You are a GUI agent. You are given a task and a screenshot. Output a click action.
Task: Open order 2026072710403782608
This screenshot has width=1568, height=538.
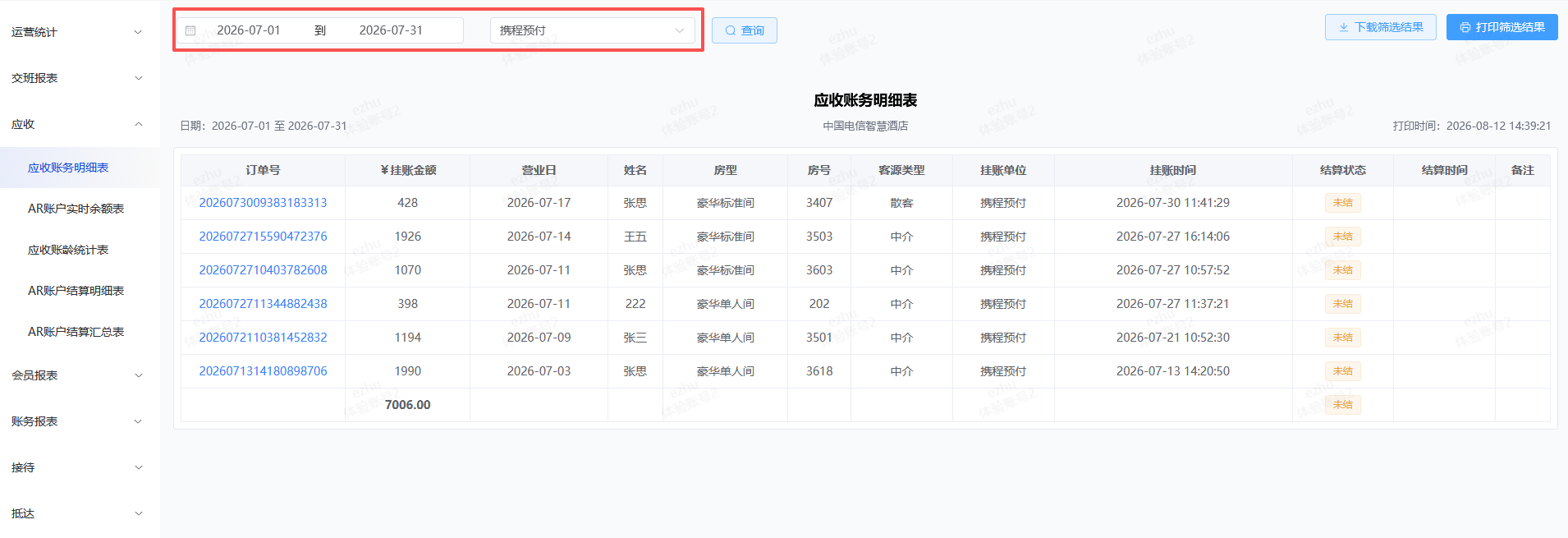point(263,270)
